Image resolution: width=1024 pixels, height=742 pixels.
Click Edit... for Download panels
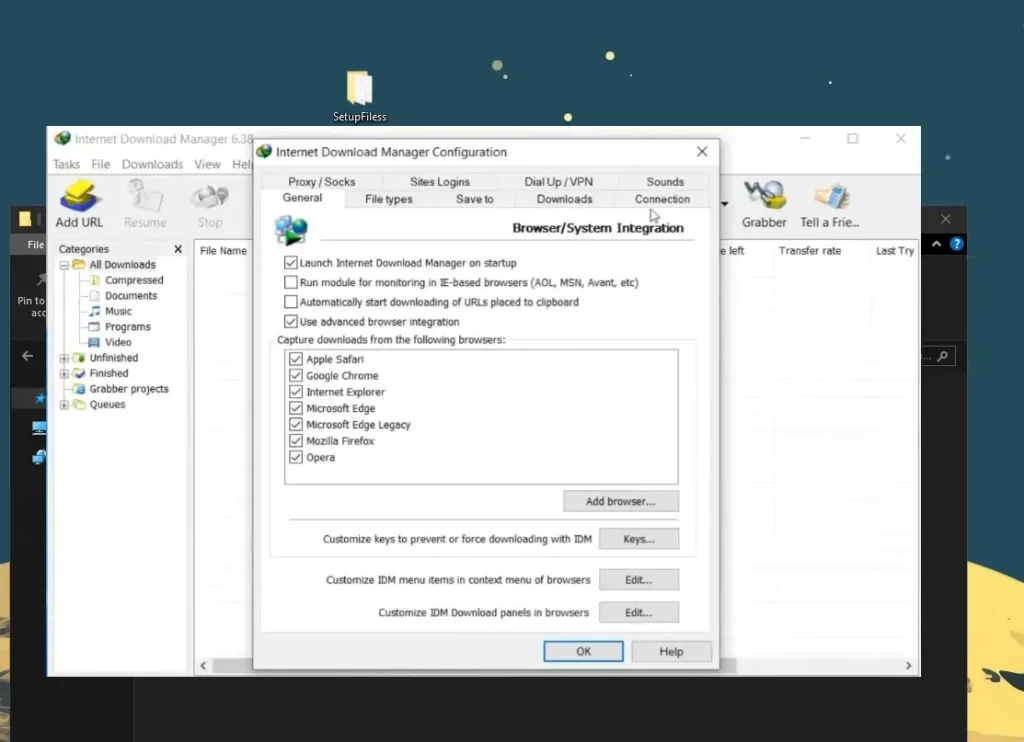[x=639, y=612]
